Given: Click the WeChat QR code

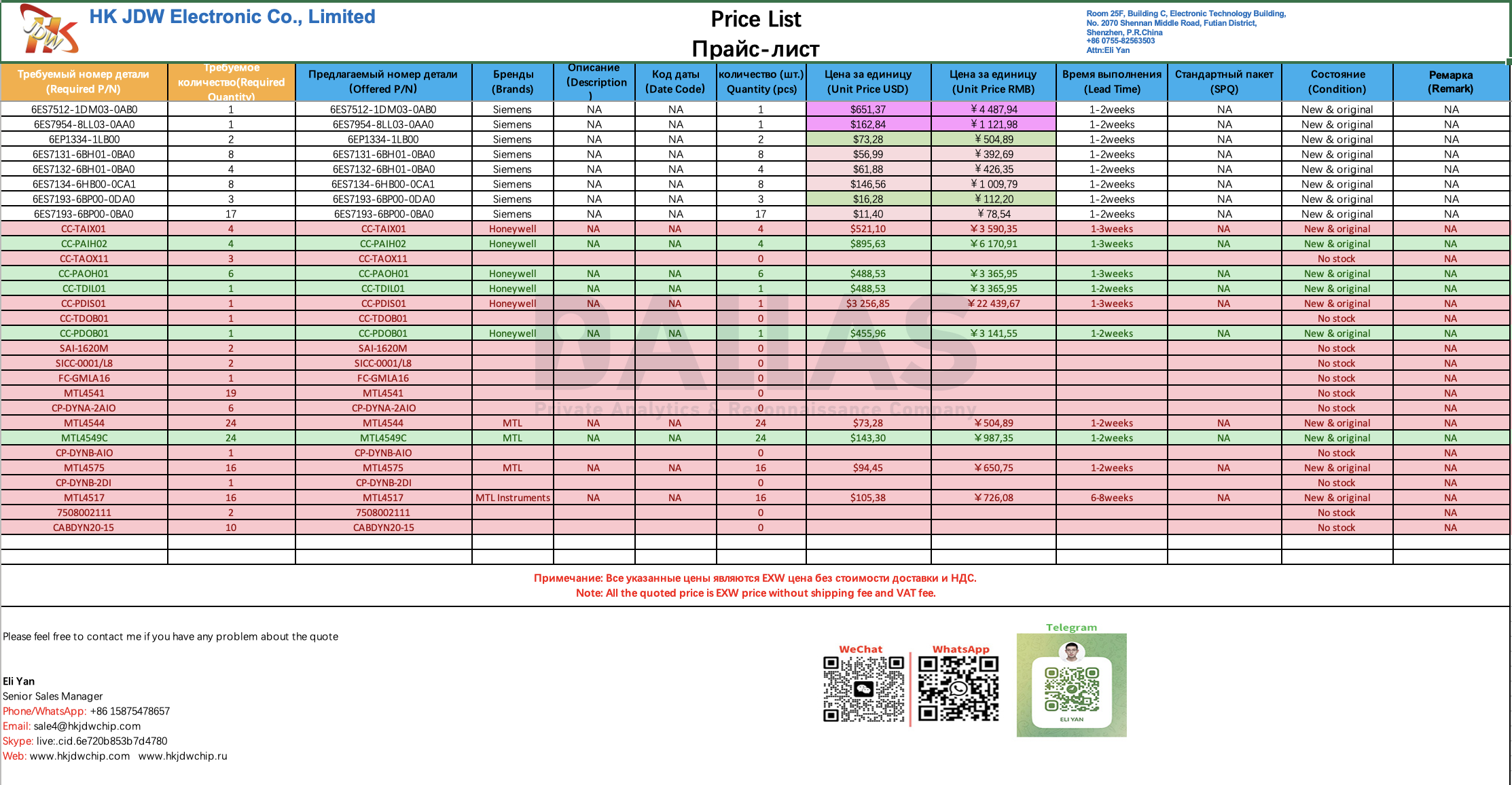Looking at the screenshot, I should 863,689.
